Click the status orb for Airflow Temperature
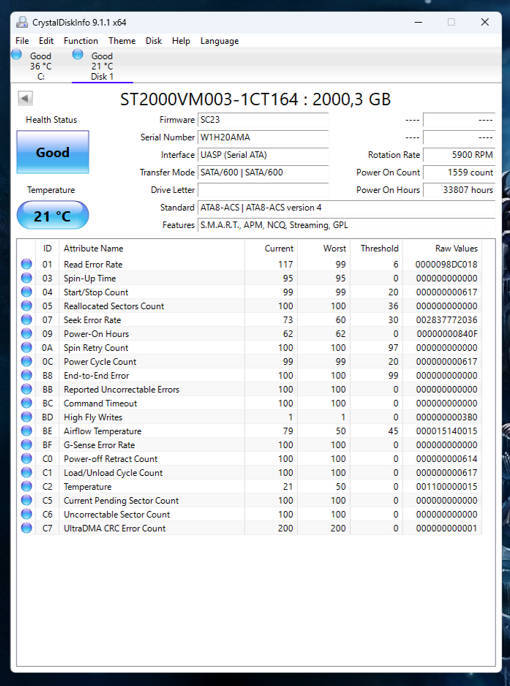Viewport: 510px width, 686px height. [27, 430]
